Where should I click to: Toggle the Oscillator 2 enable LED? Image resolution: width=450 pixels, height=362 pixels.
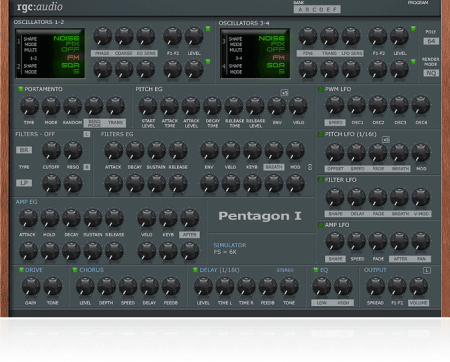coord(208,62)
